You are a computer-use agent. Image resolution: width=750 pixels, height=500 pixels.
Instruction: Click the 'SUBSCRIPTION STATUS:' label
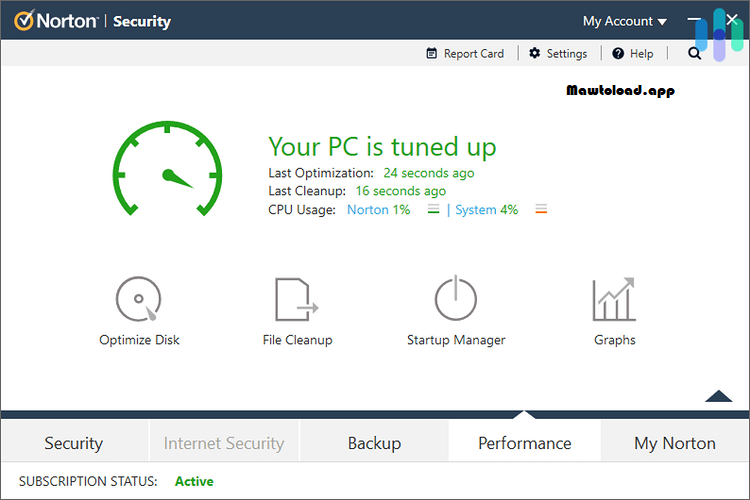(x=88, y=481)
